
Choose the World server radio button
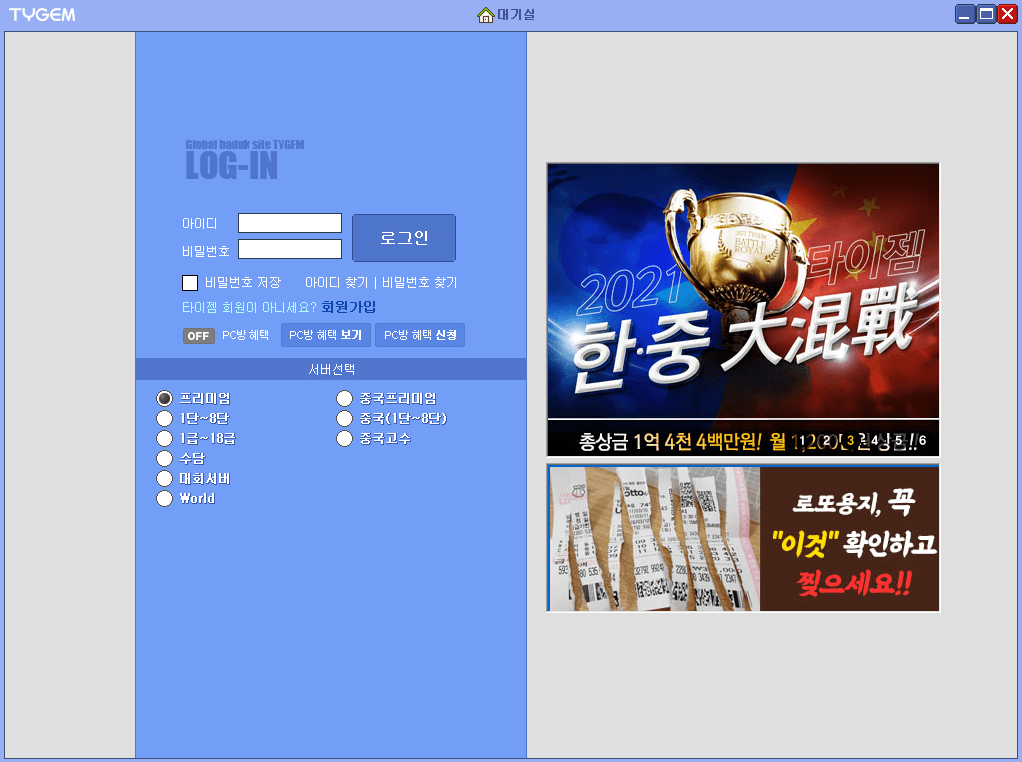(164, 499)
